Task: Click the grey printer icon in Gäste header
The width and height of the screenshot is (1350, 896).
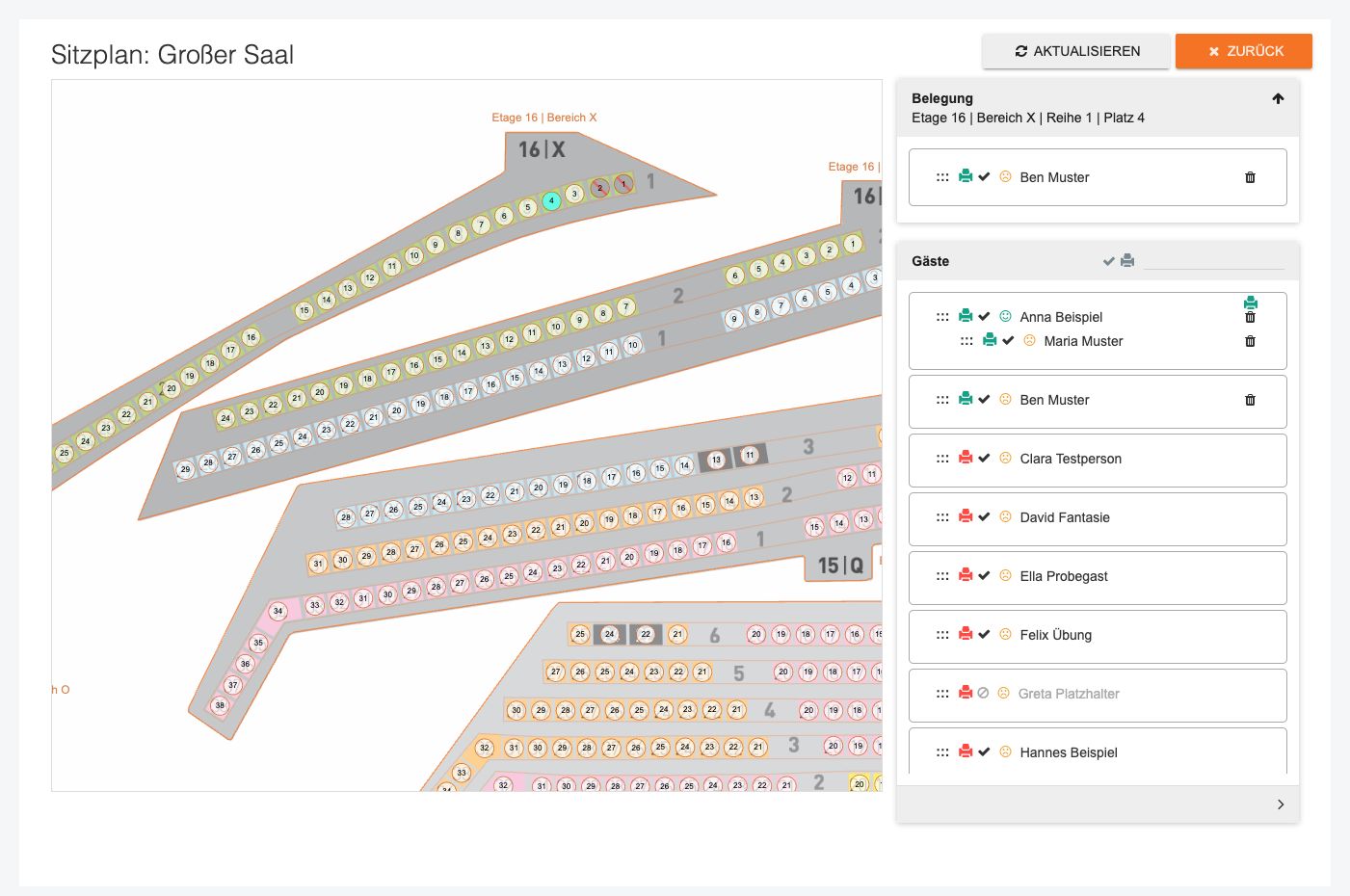Action: point(1127,260)
